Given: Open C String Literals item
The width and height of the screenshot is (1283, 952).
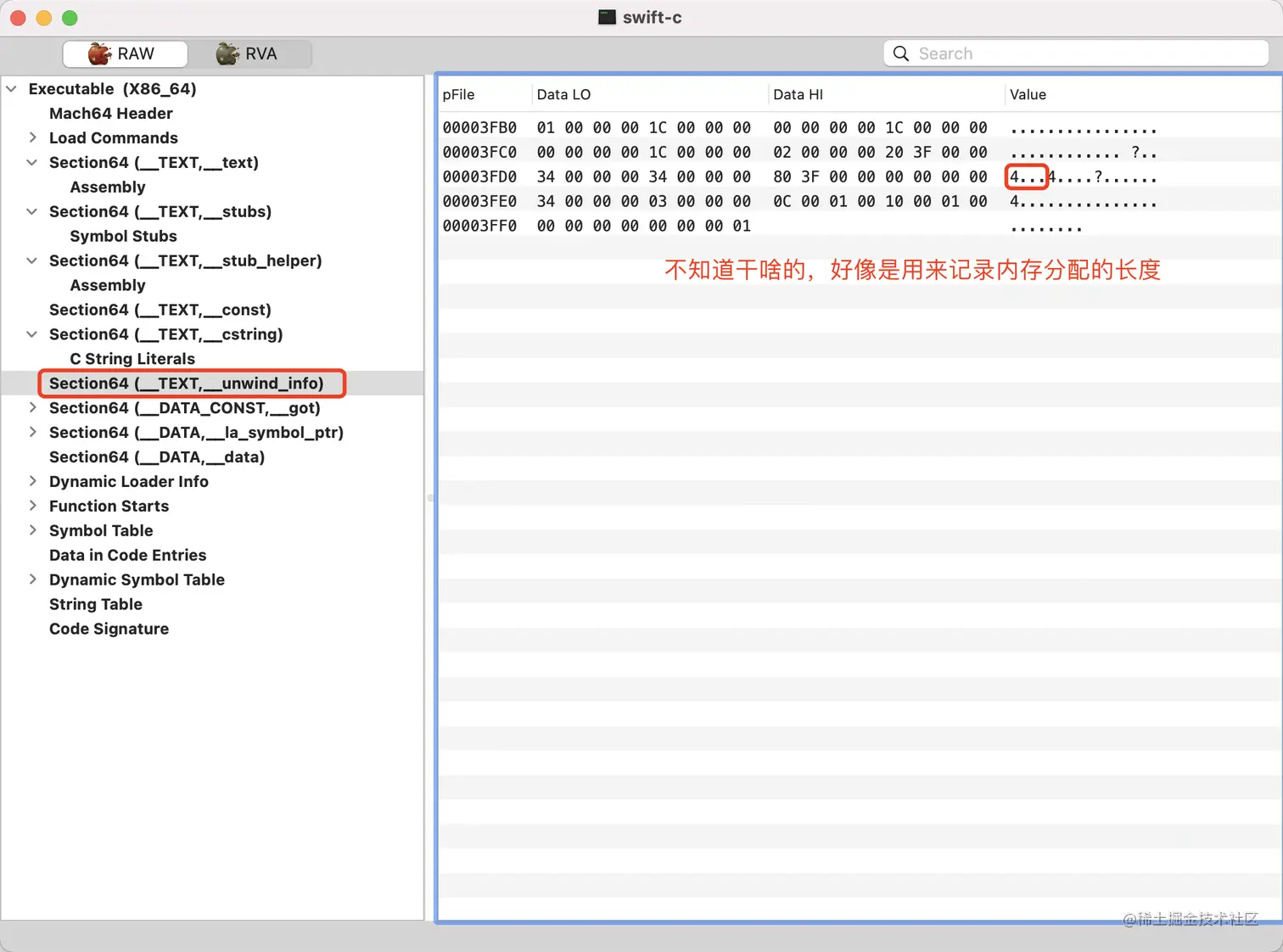Looking at the screenshot, I should (132, 359).
